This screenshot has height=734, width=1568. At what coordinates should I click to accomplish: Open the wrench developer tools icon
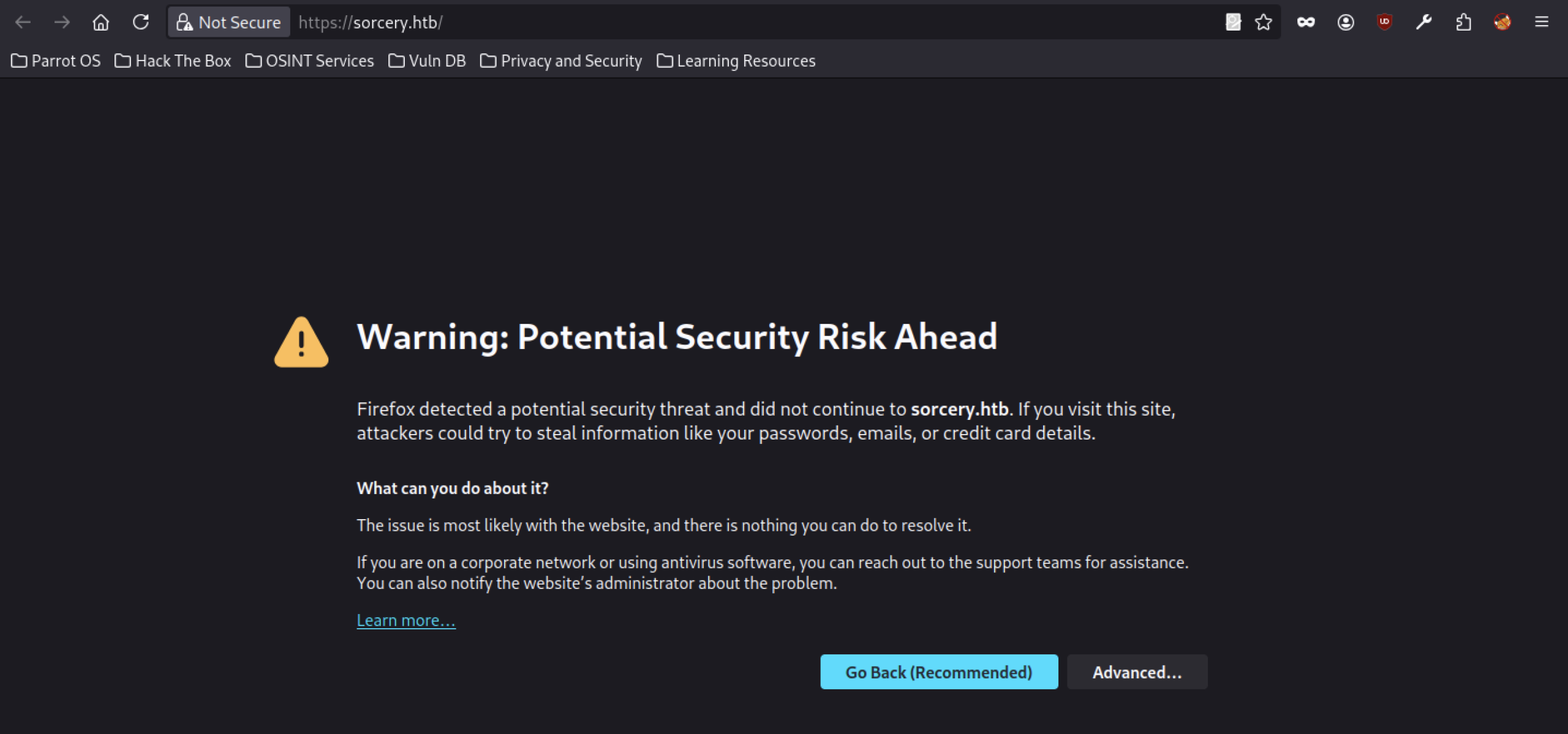click(1423, 23)
